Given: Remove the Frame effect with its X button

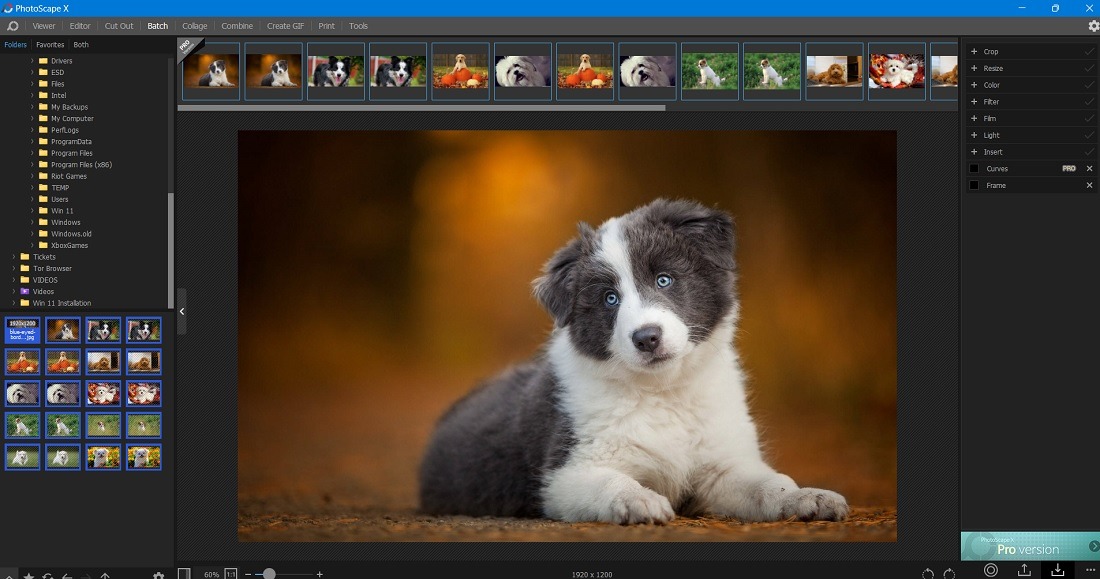Looking at the screenshot, I should 1089,185.
